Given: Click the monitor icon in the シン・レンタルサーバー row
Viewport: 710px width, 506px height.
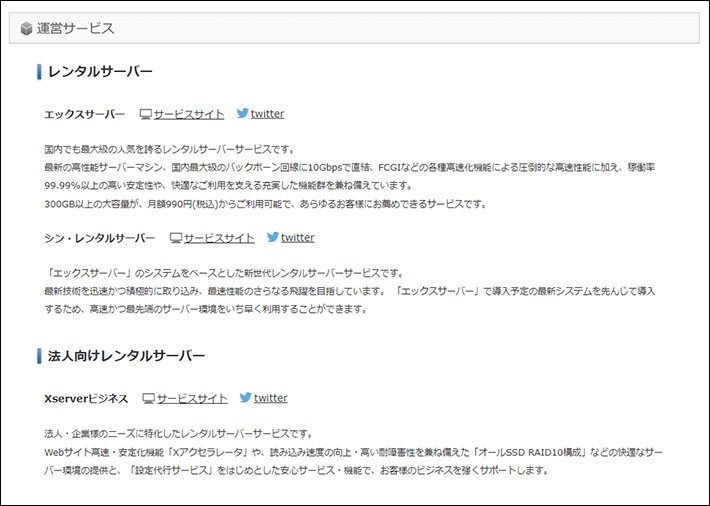Looking at the screenshot, I should pos(176,238).
